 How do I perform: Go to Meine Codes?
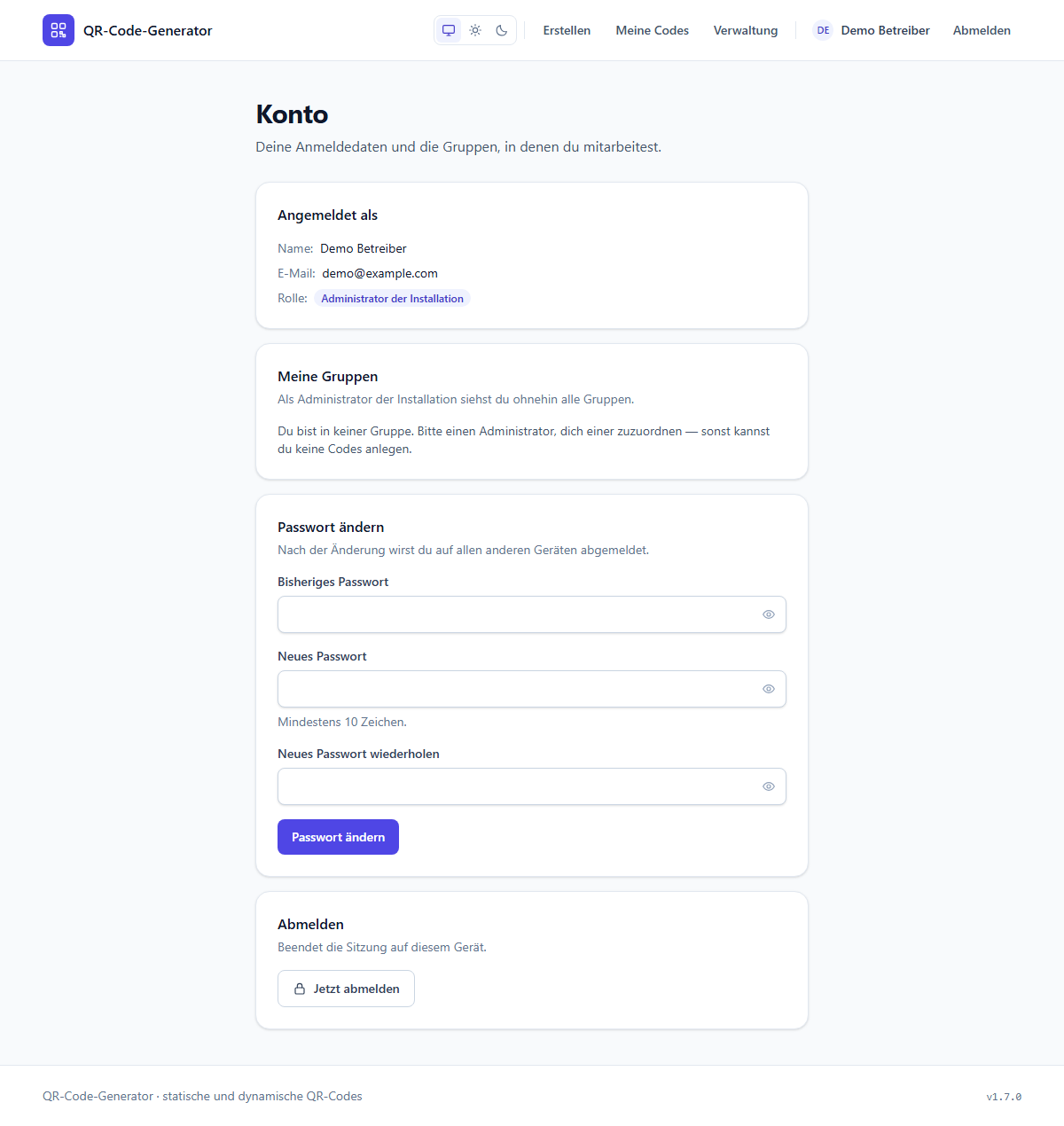tap(653, 30)
